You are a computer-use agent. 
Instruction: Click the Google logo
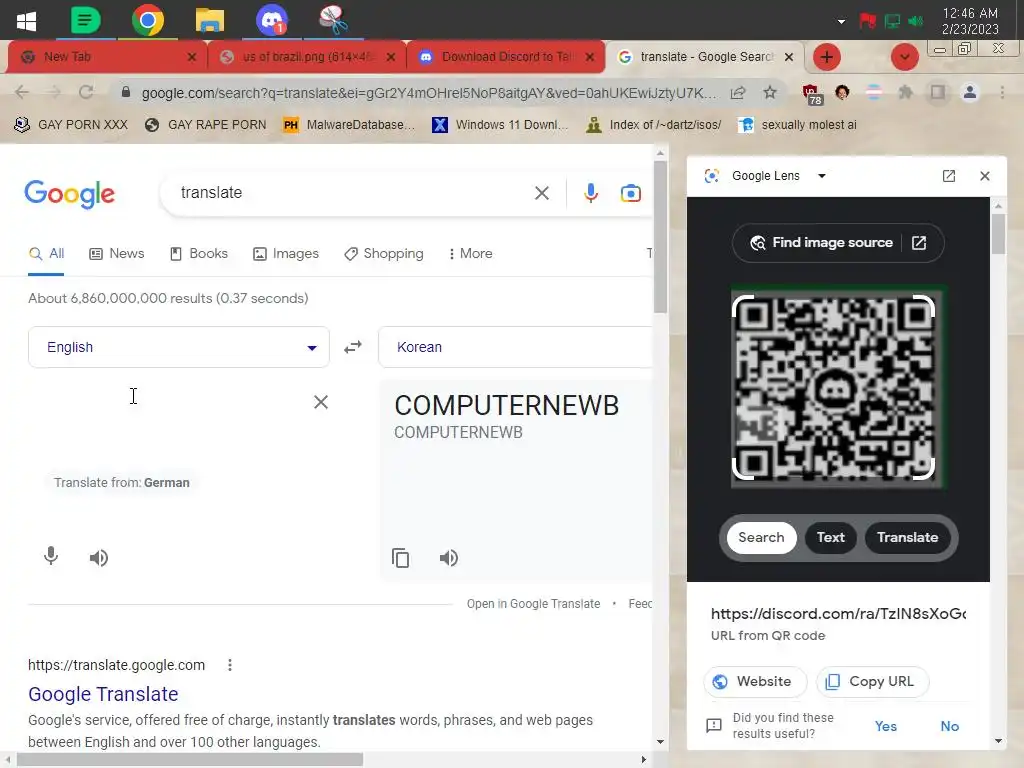(x=70, y=194)
